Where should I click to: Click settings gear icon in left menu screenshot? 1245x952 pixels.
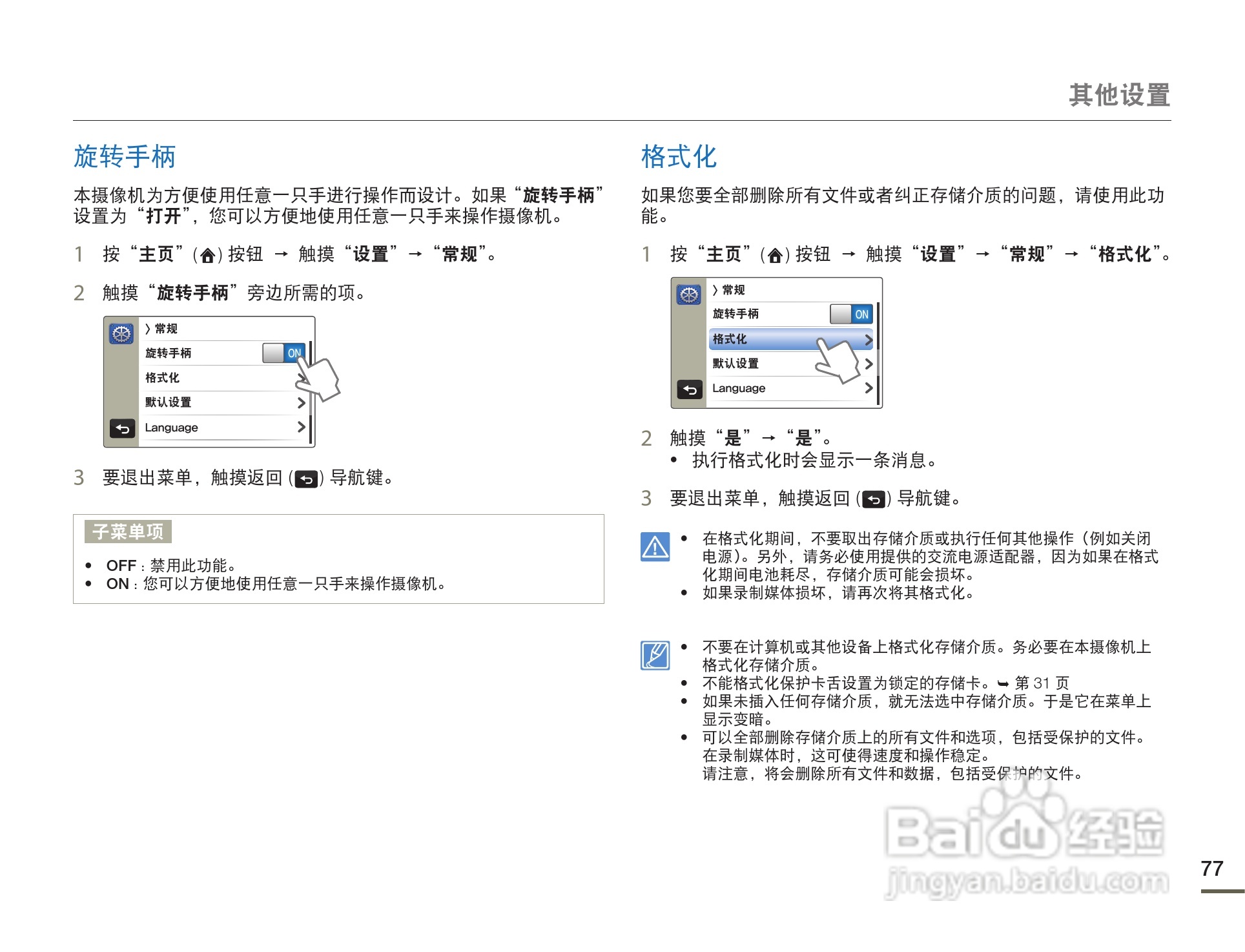(x=121, y=334)
